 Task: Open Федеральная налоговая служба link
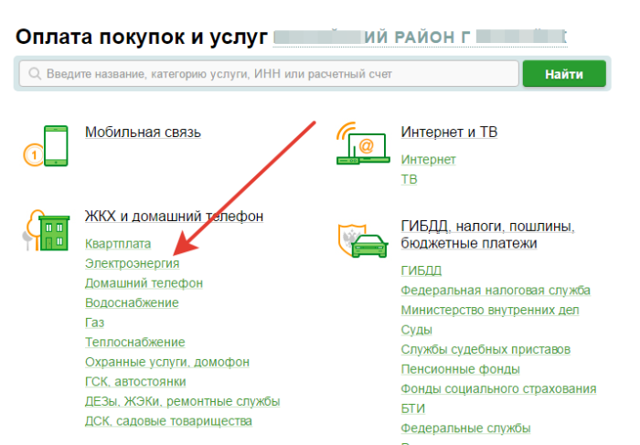click(x=496, y=290)
